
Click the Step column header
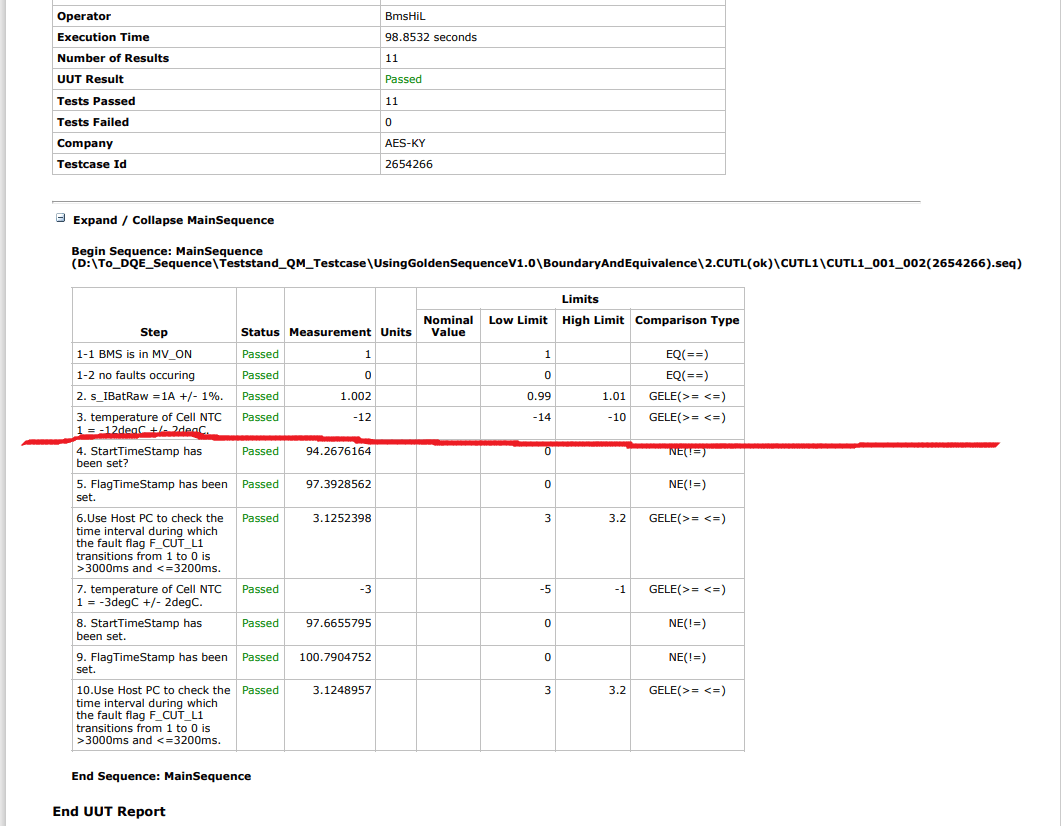[154, 332]
